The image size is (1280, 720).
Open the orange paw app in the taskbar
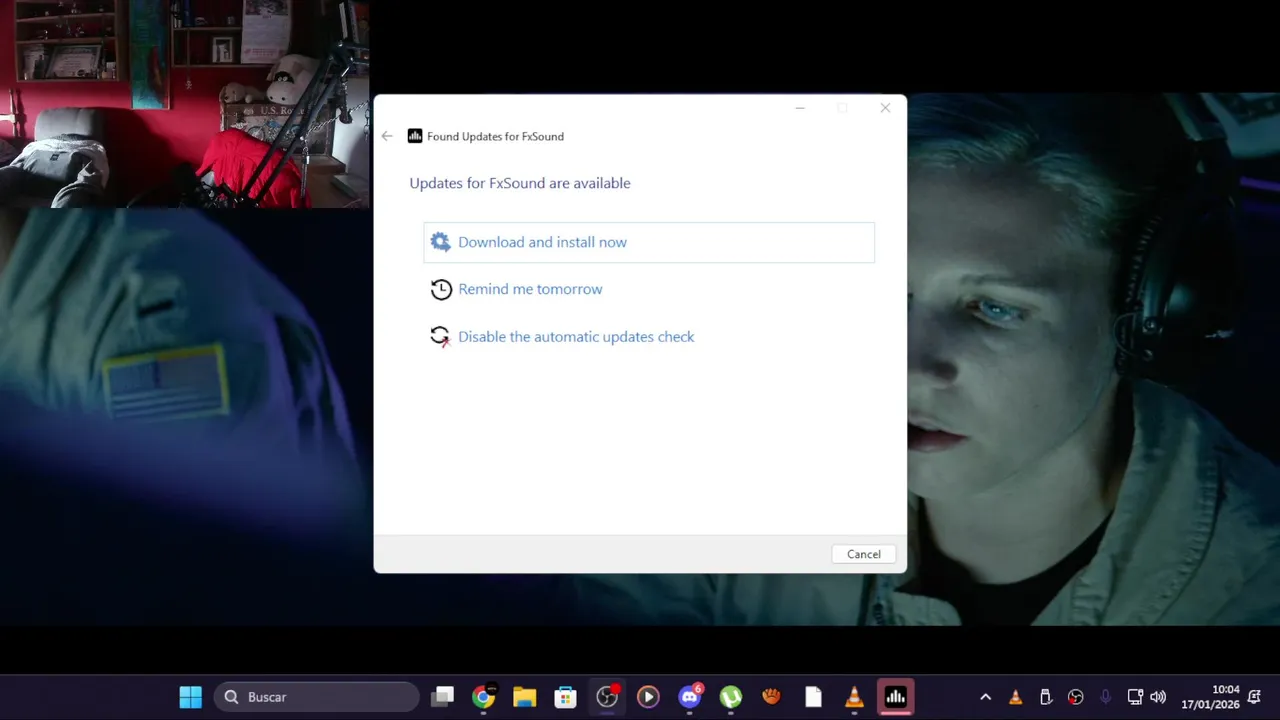pyautogui.click(x=772, y=697)
